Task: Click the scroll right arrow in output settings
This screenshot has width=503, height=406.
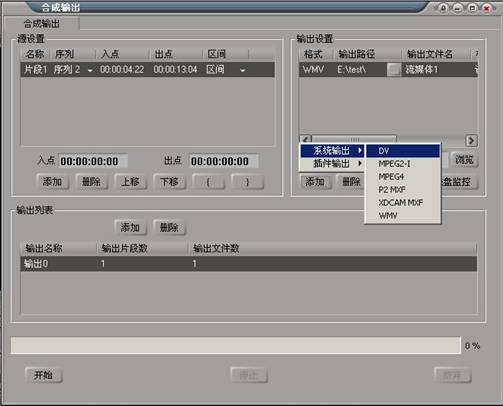Action: coord(471,141)
